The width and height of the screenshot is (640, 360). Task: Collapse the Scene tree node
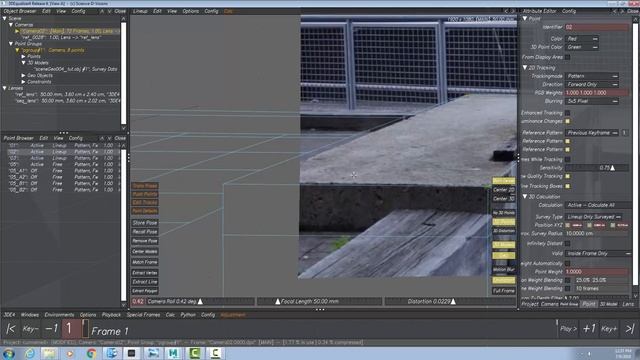coord(4,18)
